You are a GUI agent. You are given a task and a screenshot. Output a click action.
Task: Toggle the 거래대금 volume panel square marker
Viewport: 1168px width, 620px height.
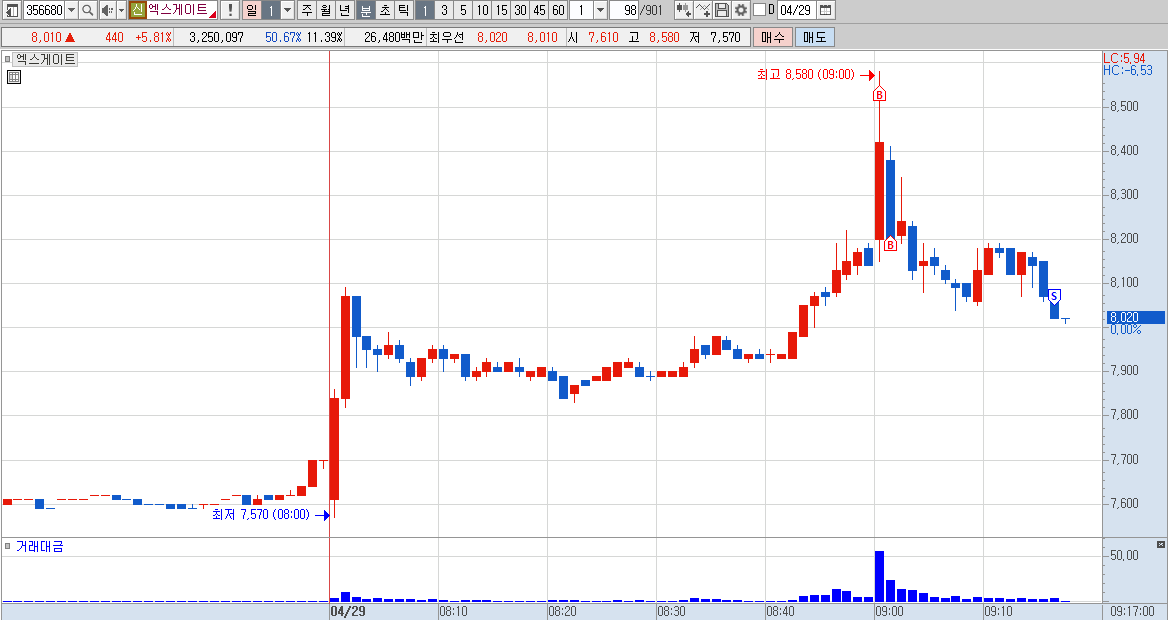[x=7, y=546]
